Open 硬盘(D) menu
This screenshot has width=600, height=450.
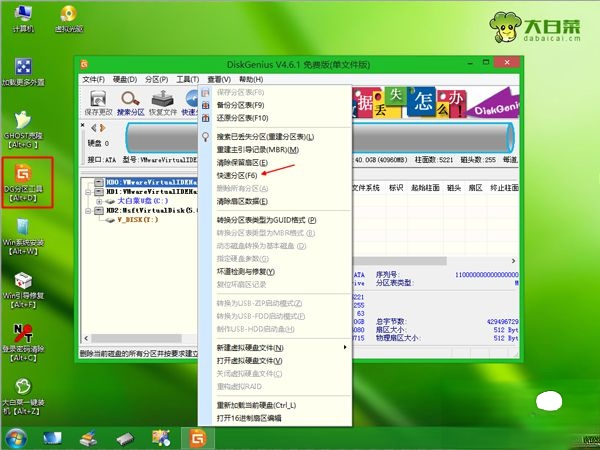(x=125, y=79)
